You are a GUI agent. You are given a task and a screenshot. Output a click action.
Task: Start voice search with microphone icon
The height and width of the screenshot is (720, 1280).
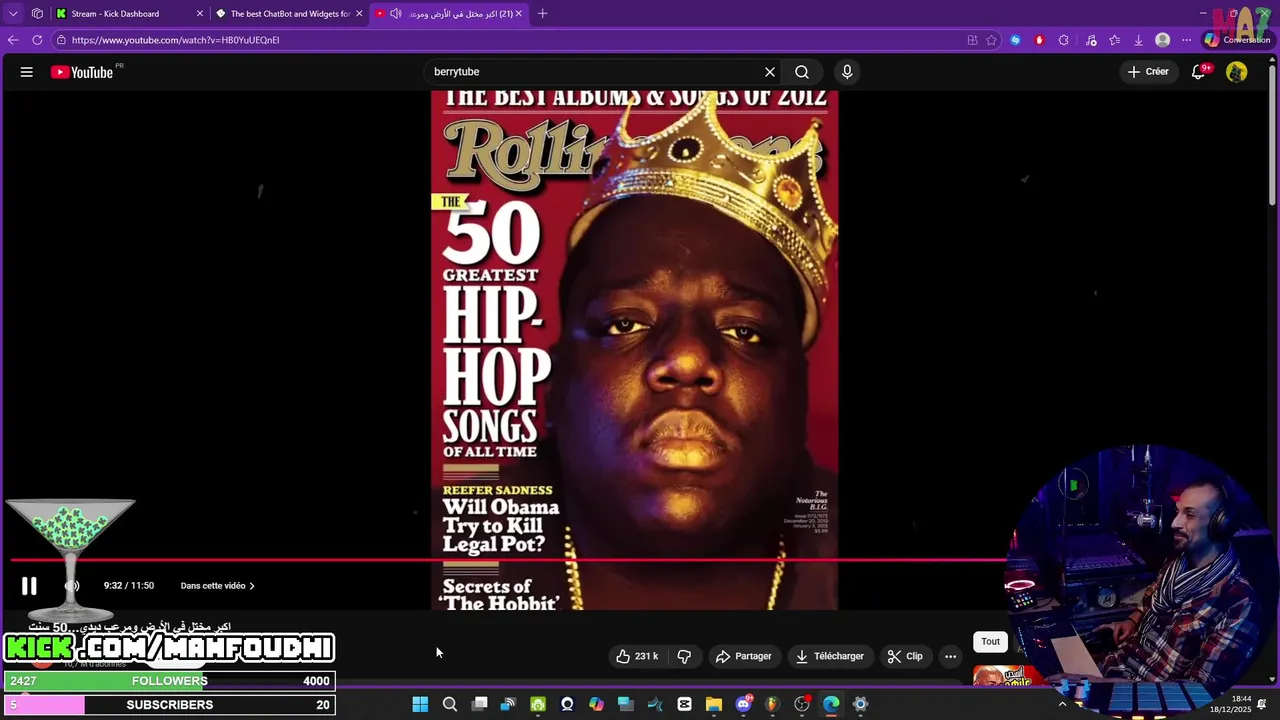(x=847, y=72)
